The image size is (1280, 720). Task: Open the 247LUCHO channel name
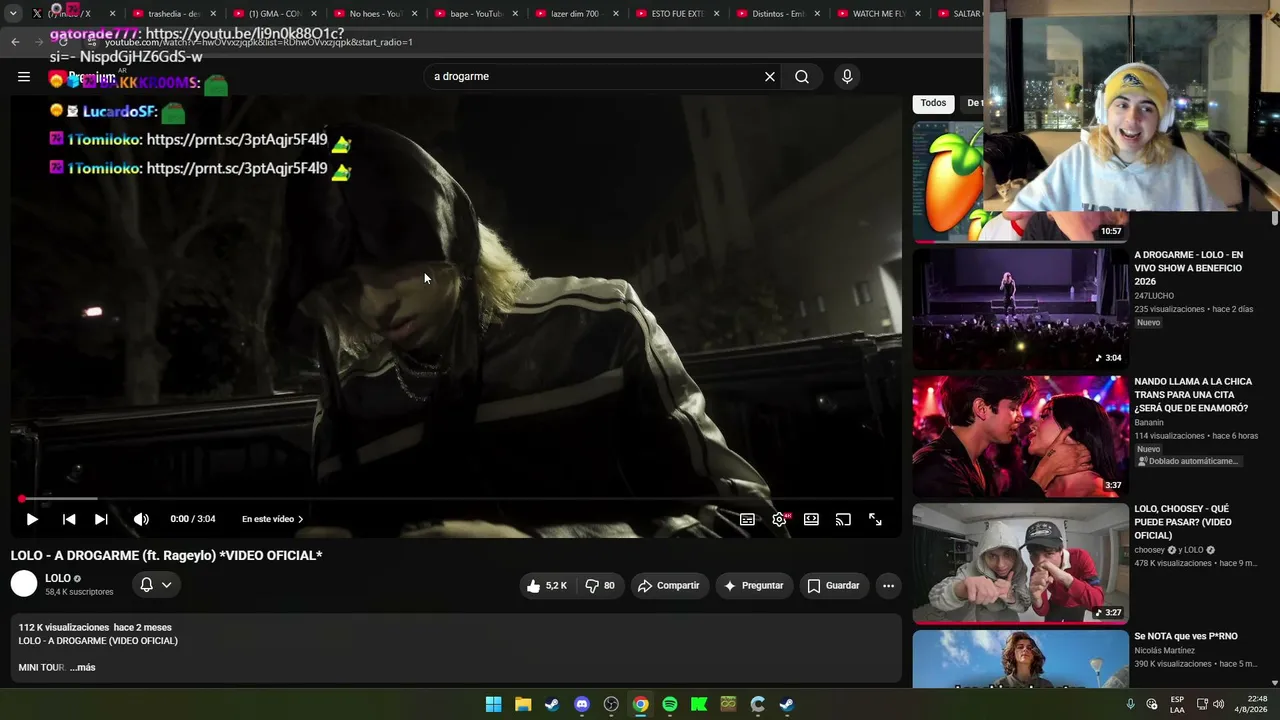coord(1154,296)
